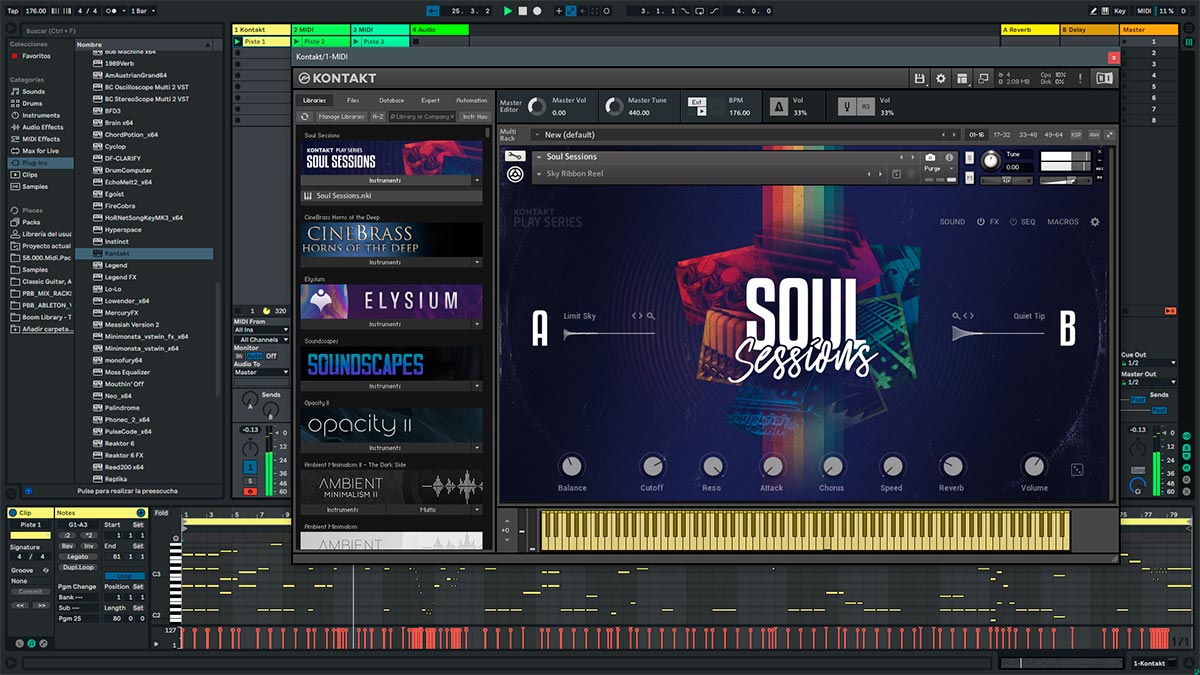Image resolution: width=1200 pixels, height=675 pixels.
Task: Mute Soul Sessions with the M button
Action: (x=970, y=179)
